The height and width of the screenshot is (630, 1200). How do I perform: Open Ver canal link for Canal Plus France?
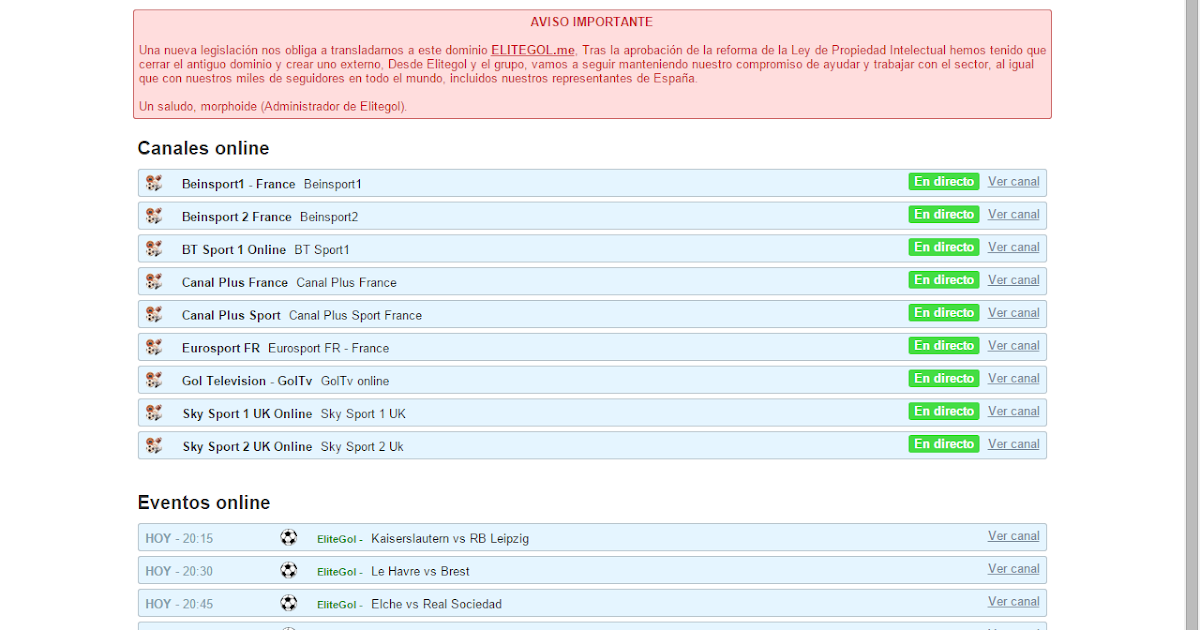click(1013, 281)
